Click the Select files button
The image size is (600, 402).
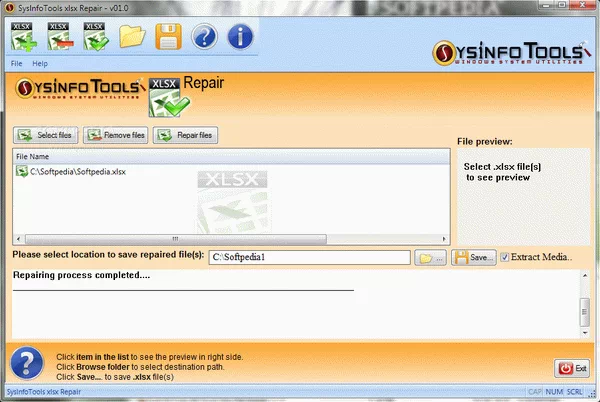(x=46, y=135)
